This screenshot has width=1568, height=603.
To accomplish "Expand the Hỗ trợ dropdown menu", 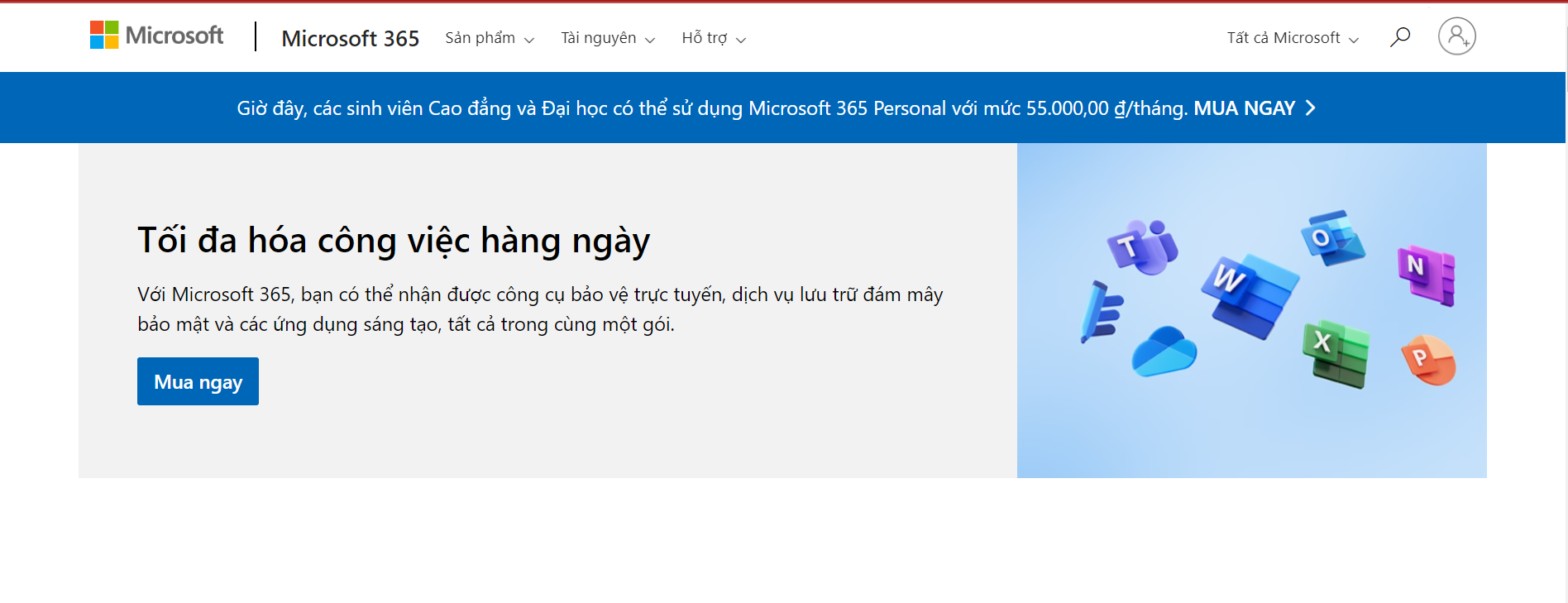I will pos(714,38).
